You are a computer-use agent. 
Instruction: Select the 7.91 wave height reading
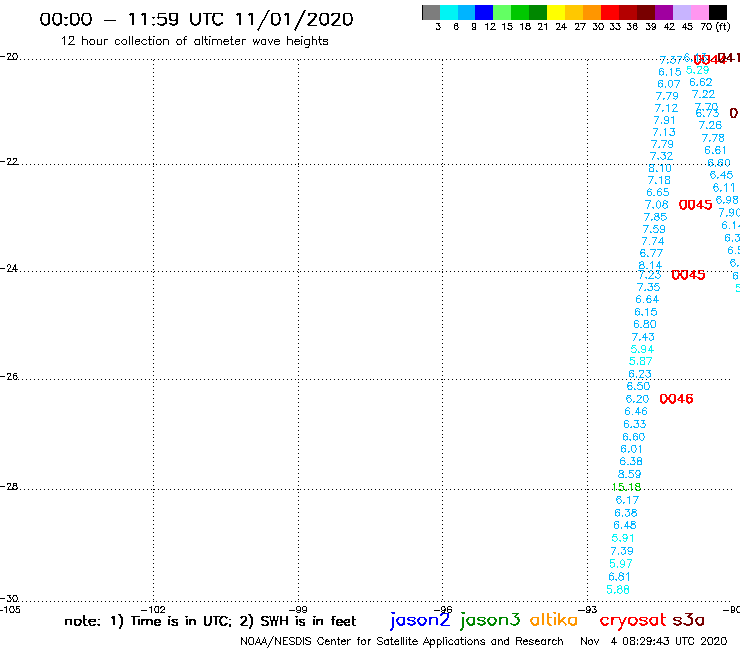tap(664, 120)
